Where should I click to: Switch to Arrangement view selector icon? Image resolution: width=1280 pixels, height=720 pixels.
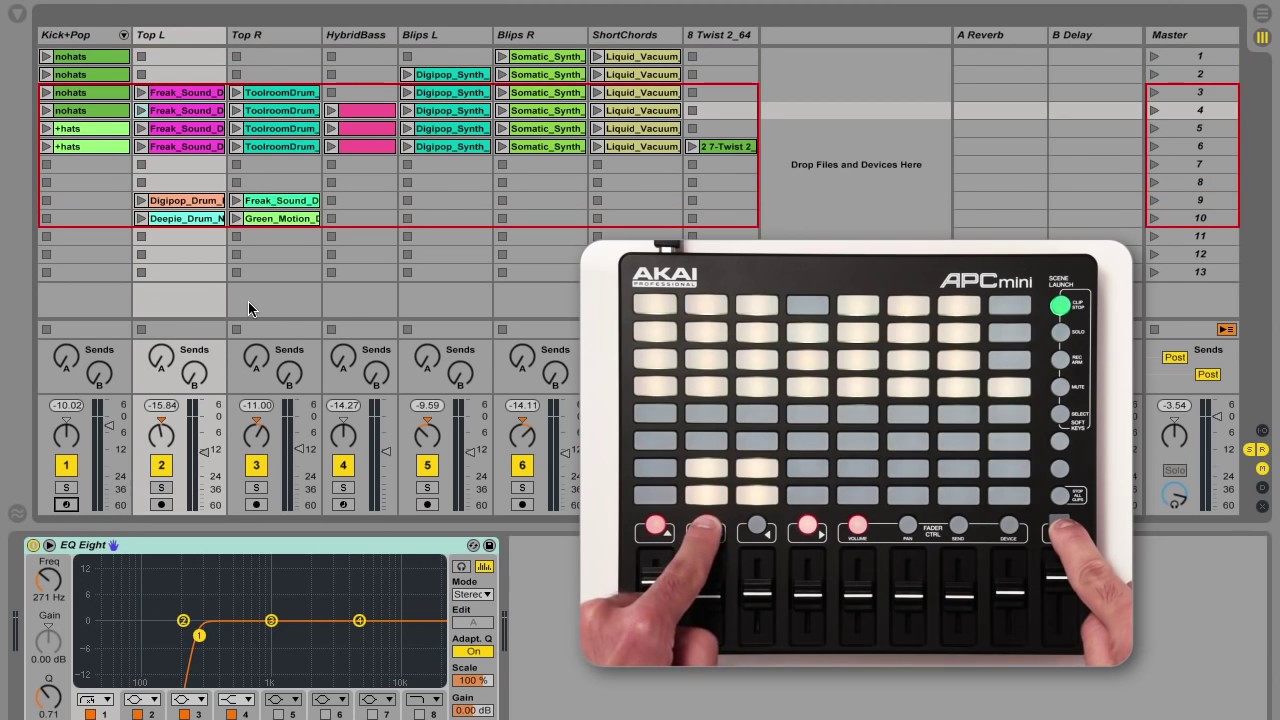pyautogui.click(x=1262, y=15)
